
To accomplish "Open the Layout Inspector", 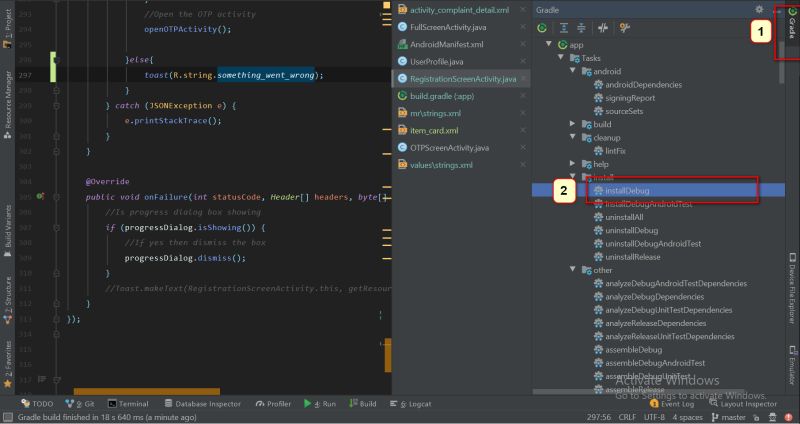I will pyautogui.click(x=743, y=404).
